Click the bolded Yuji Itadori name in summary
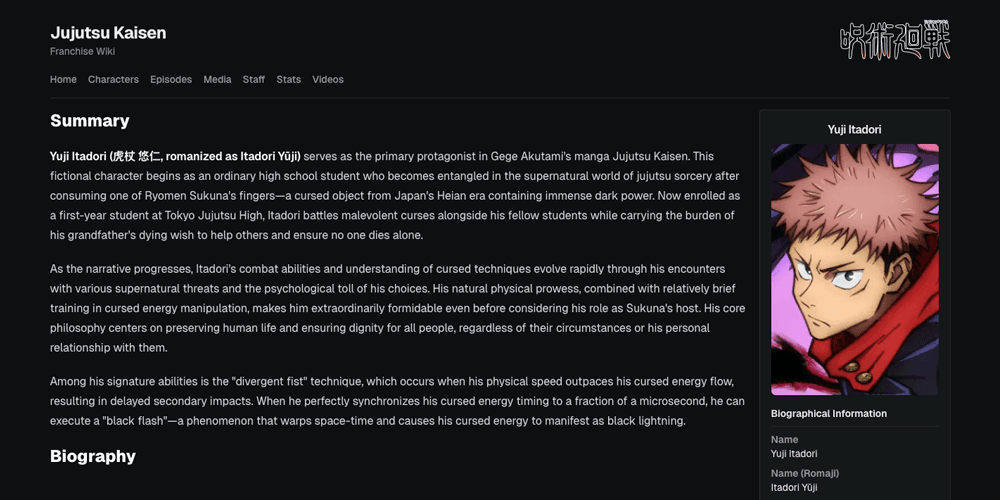Image resolution: width=1000 pixels, height=500 pixels. pyautogui.click(x=175, y=156)
